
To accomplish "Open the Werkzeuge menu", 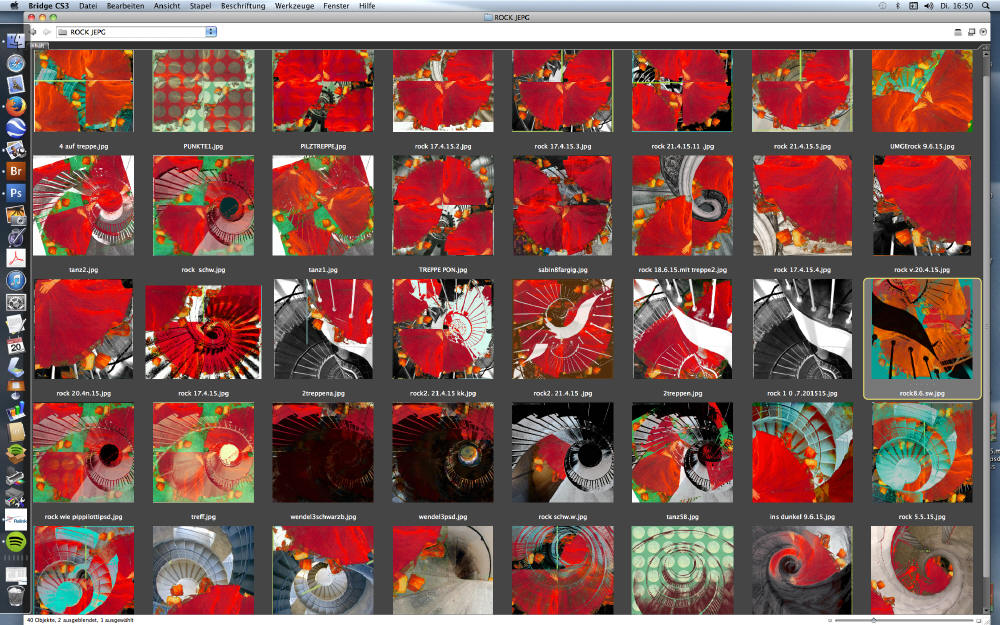I will coord(294,6).
